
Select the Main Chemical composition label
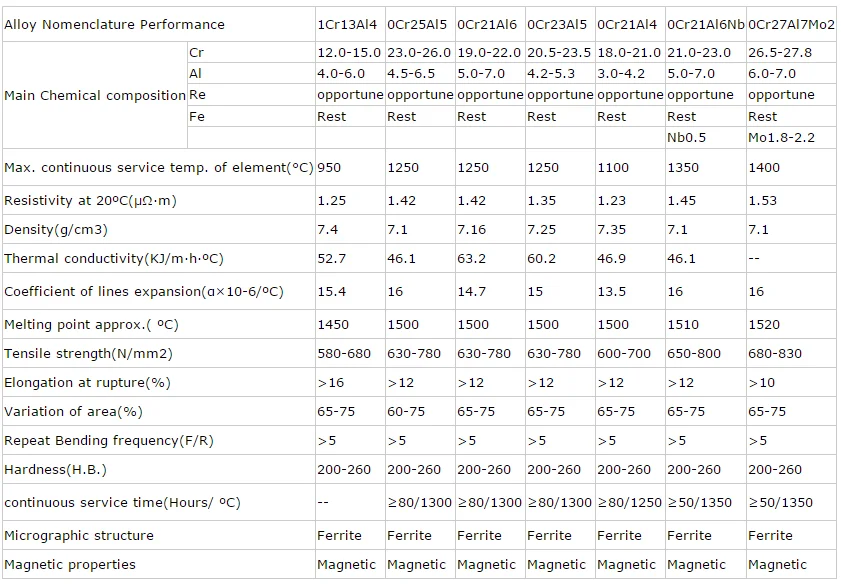95,96
